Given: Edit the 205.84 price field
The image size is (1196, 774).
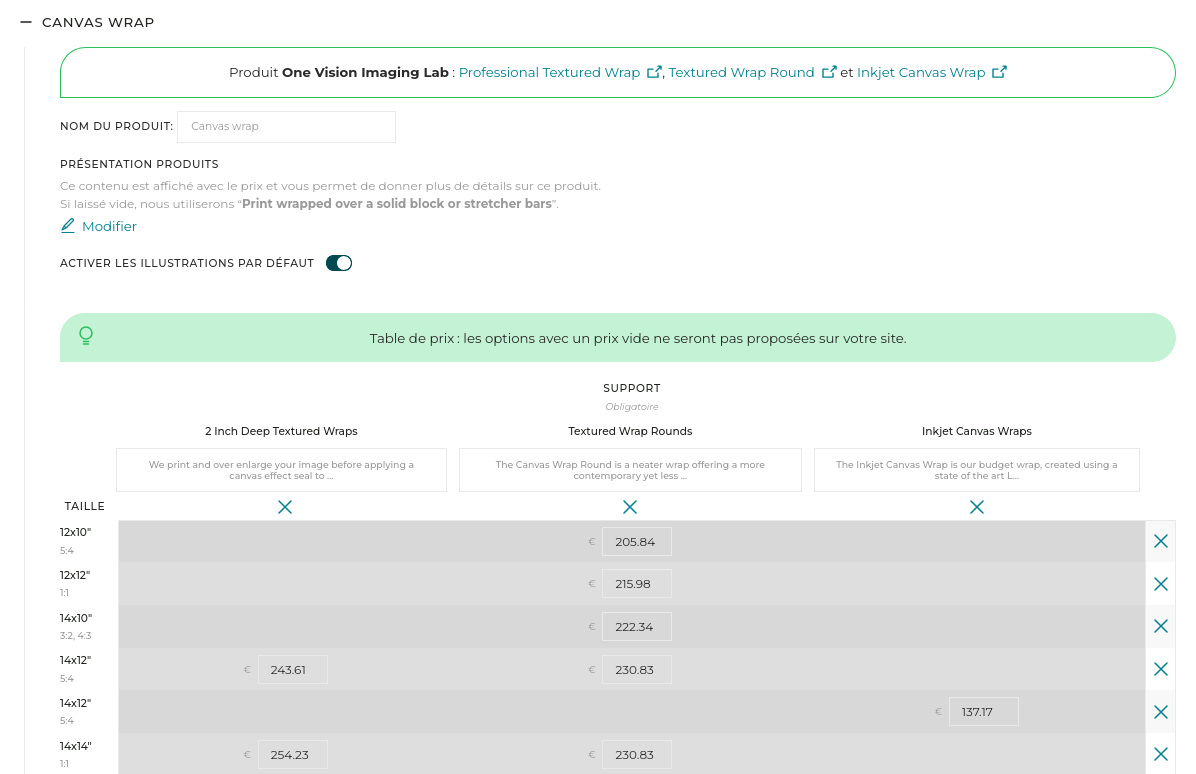Looking at the screenshot, I should click(x=636, y=542).
